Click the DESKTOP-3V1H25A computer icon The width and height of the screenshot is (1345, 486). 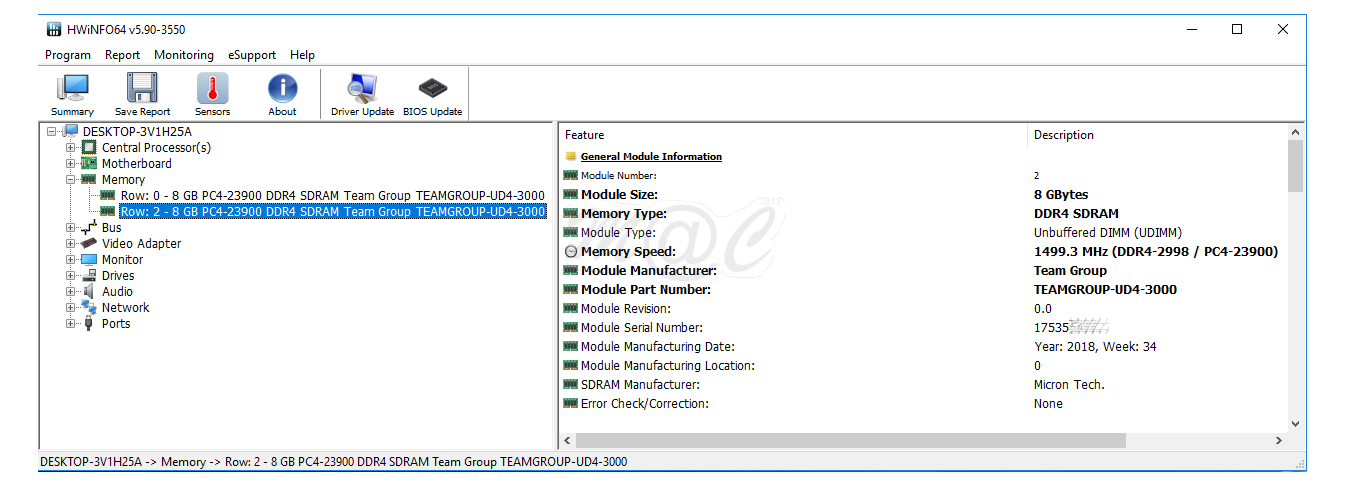point(70,131)
